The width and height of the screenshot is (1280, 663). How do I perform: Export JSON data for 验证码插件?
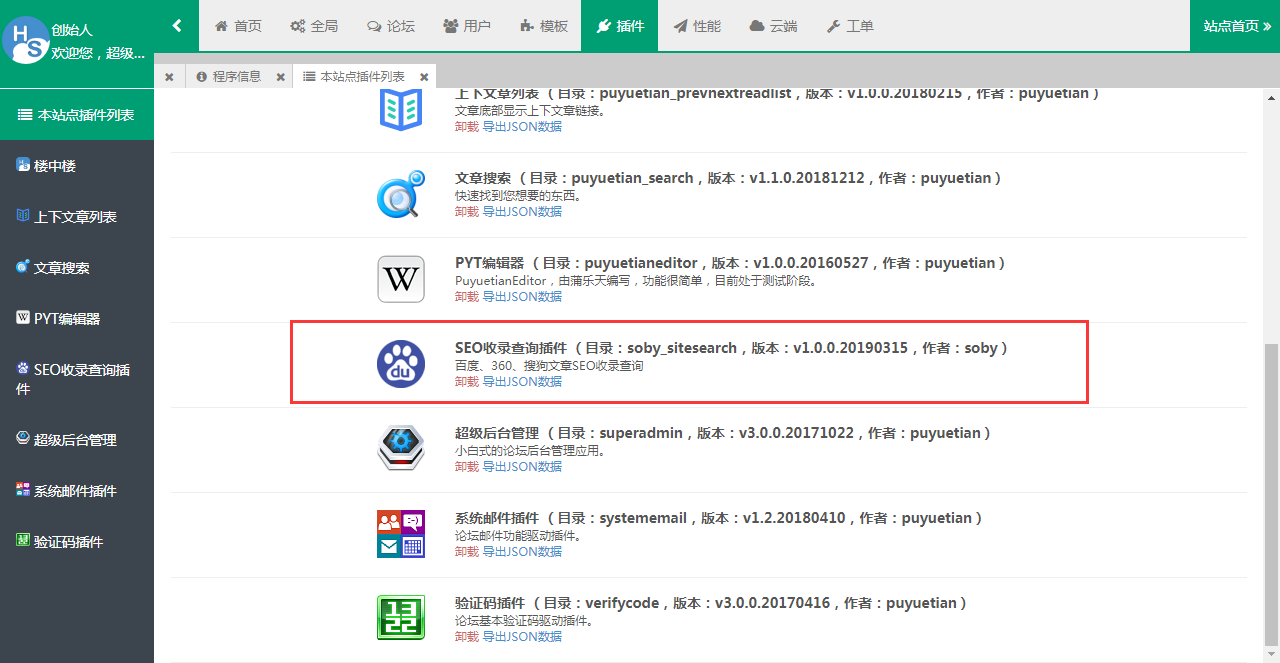[522, 637]
